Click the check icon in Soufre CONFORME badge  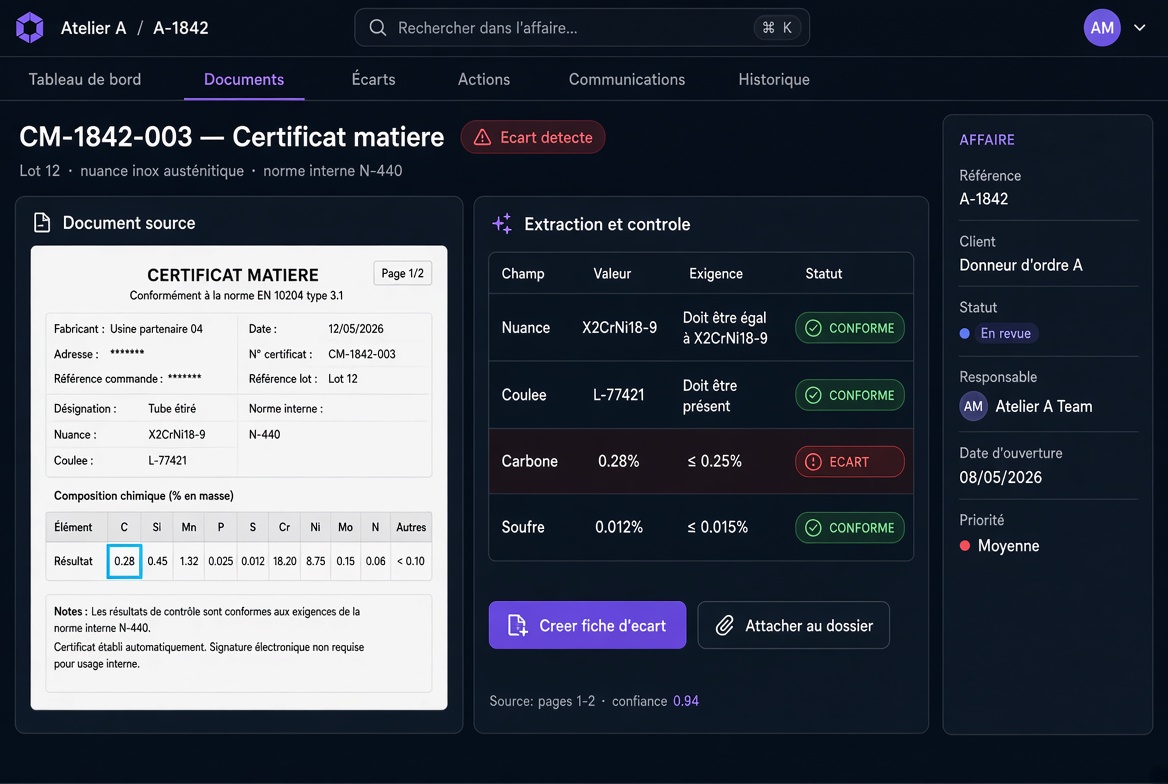[813, 528]
